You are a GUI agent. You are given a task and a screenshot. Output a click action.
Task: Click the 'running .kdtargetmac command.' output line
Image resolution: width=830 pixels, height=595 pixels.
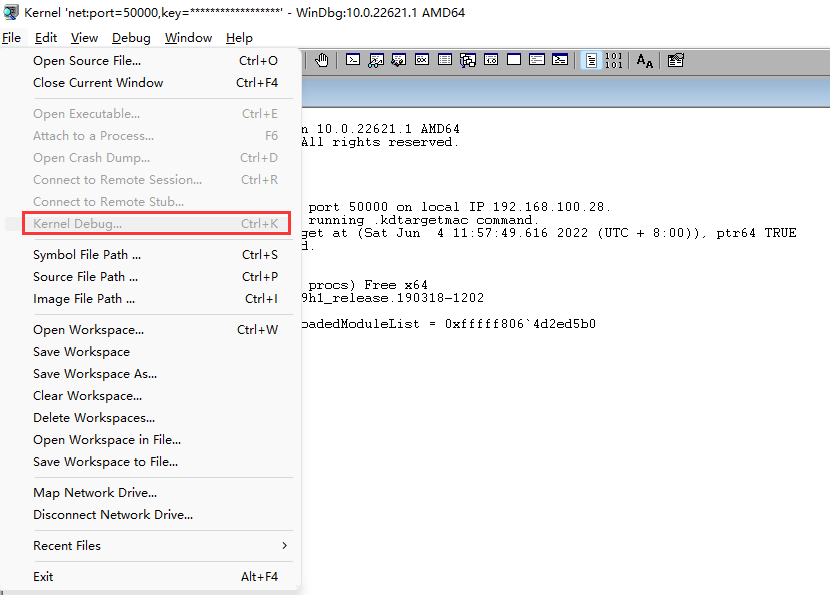(x=423, y=220)
